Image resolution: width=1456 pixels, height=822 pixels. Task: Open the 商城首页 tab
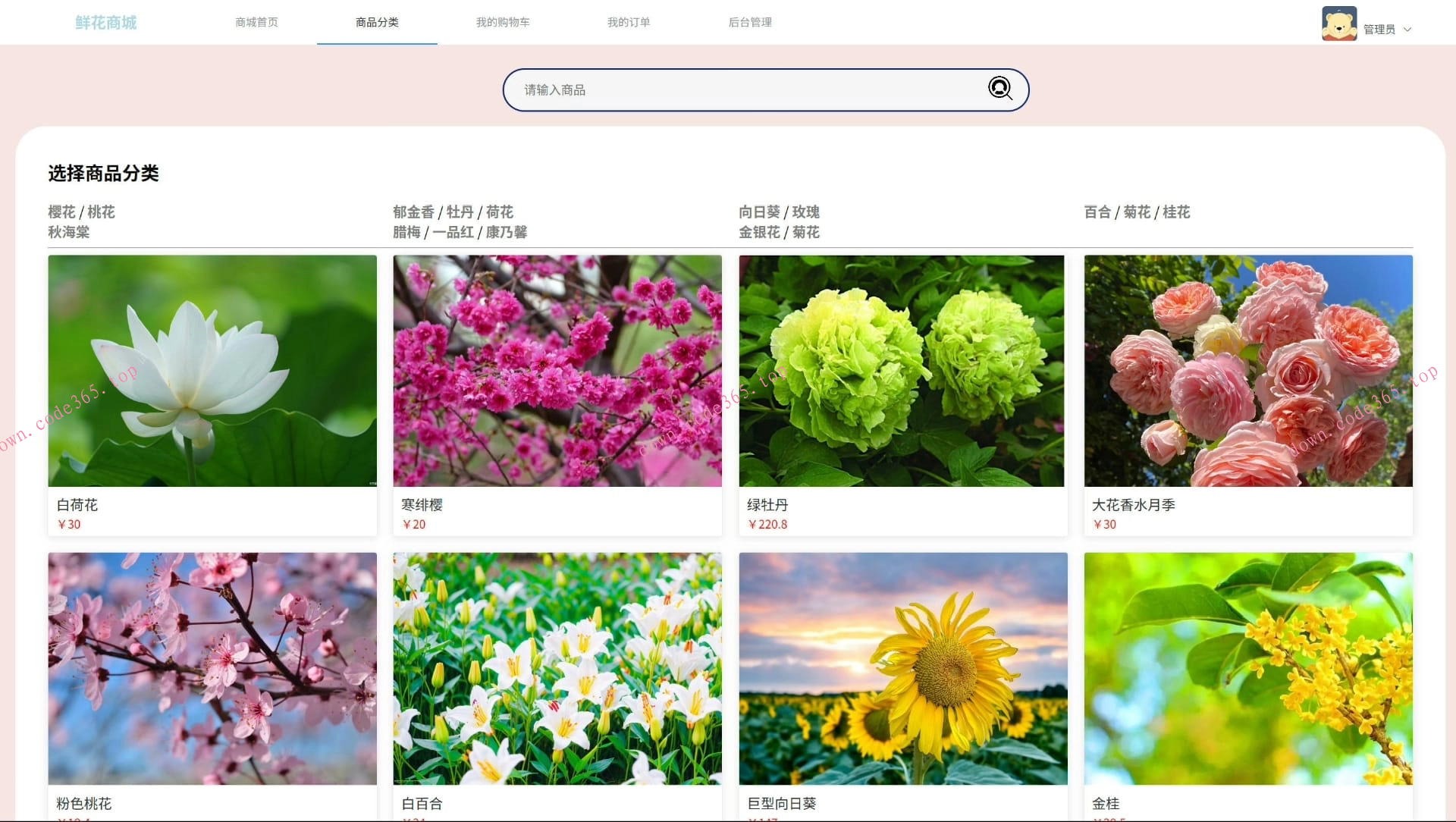pos(256,23)
